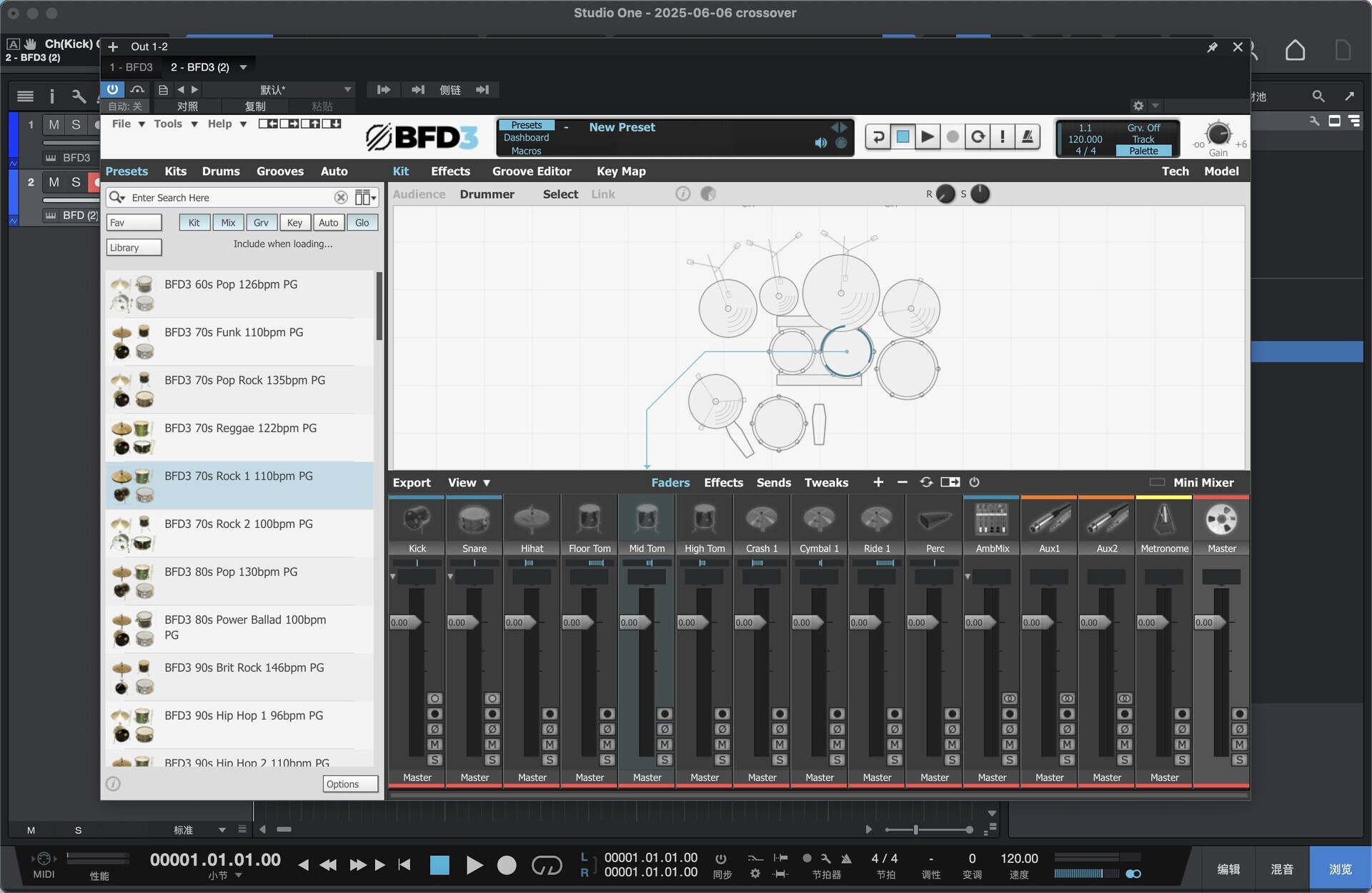Switch to the 1 - BFD3 instance tab
The image size is (1372, 893).
(x=131, y=67)
